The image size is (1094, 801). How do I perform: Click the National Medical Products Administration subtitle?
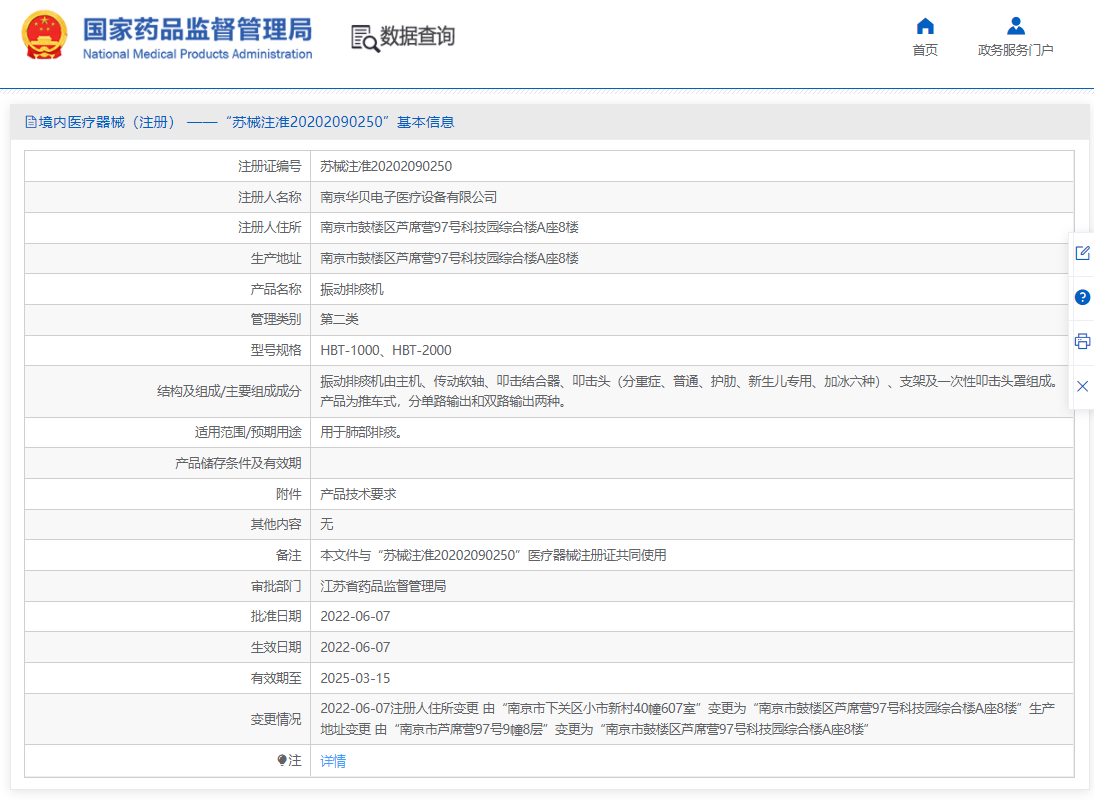197,54
